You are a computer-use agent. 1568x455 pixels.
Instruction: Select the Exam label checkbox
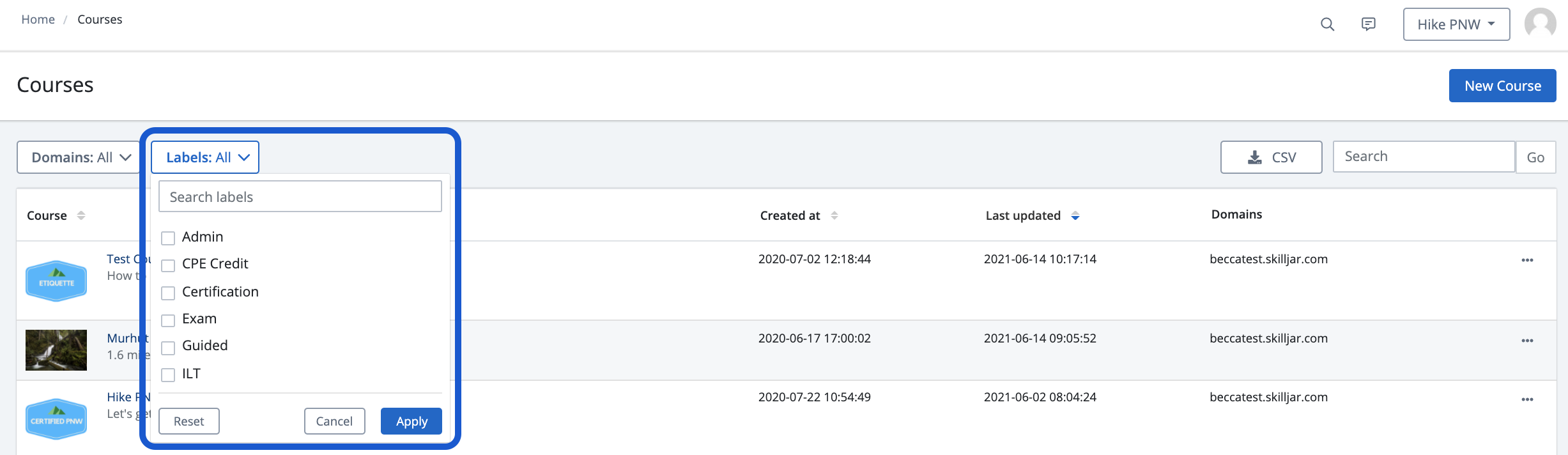168,320
